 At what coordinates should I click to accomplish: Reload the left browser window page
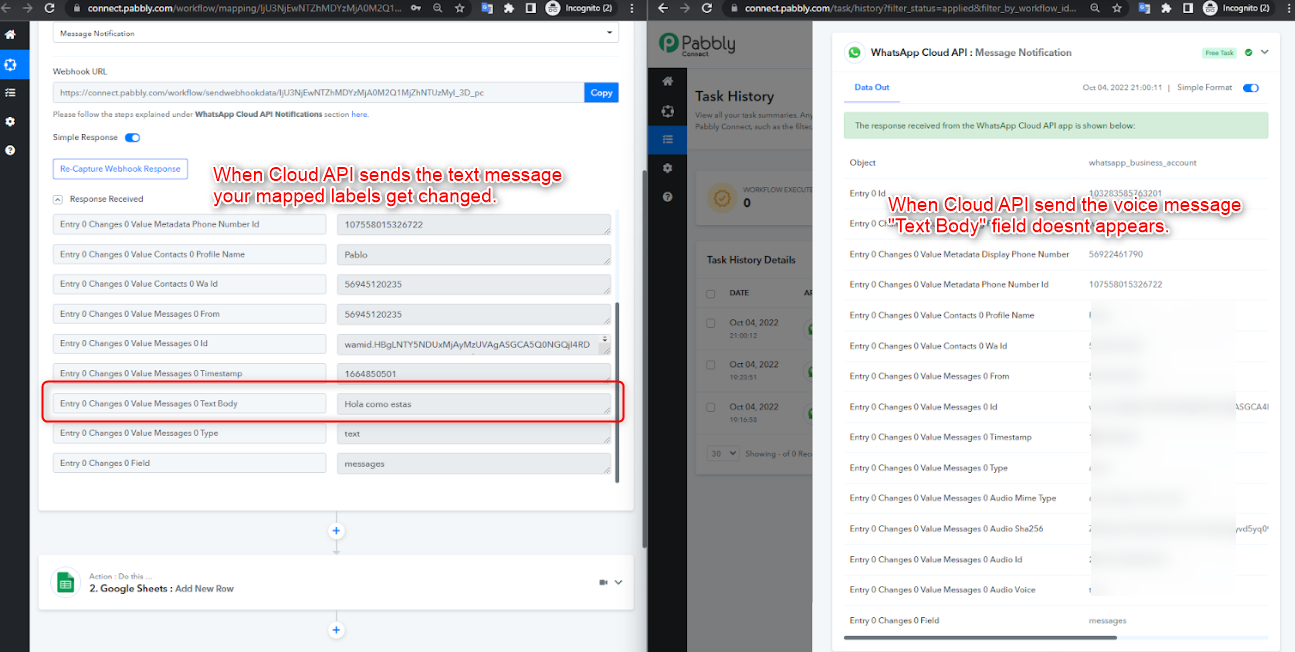pos(51,8)
